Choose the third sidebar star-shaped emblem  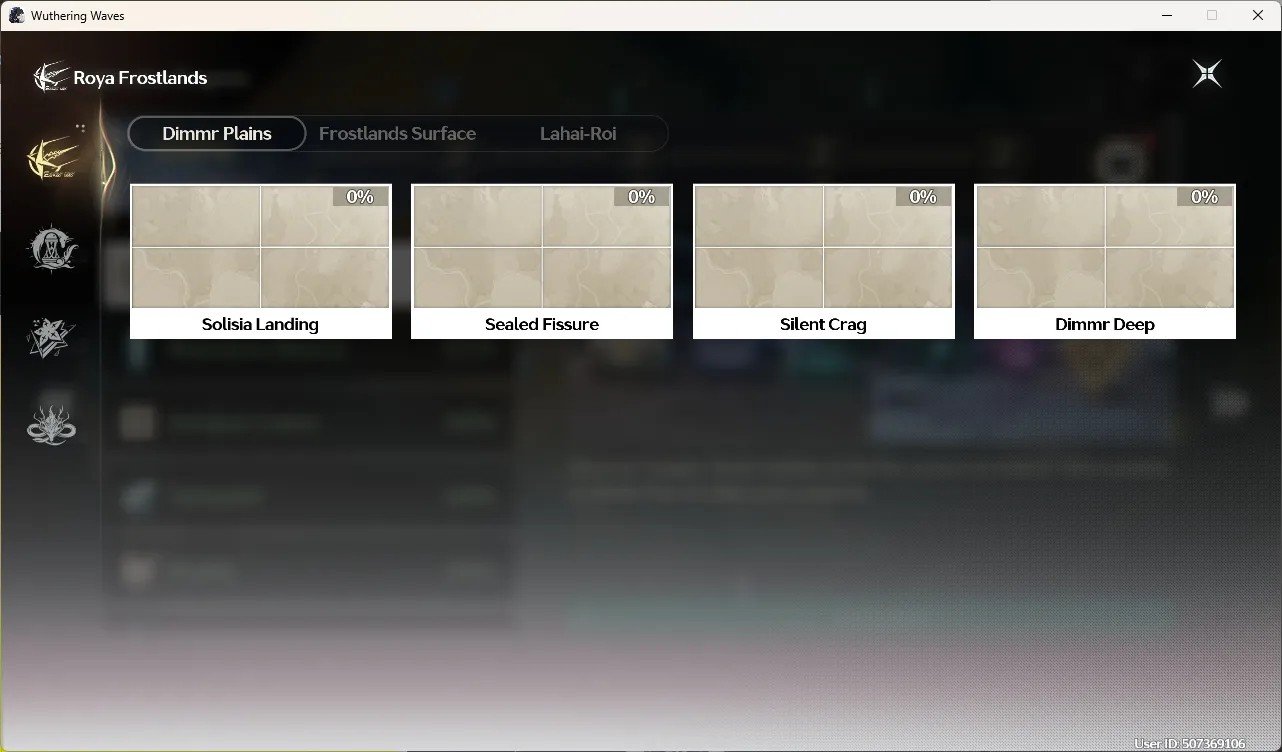tap(51, 337)
